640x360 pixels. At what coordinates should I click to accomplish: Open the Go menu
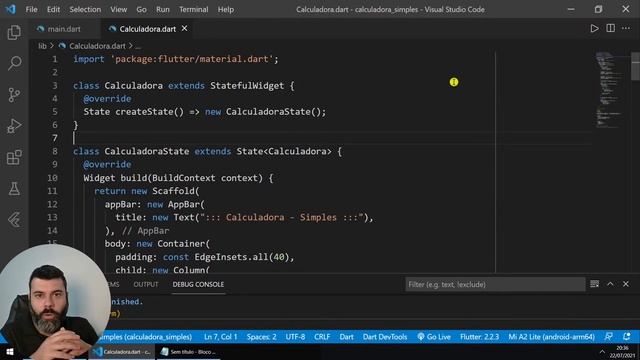(141, 9)
